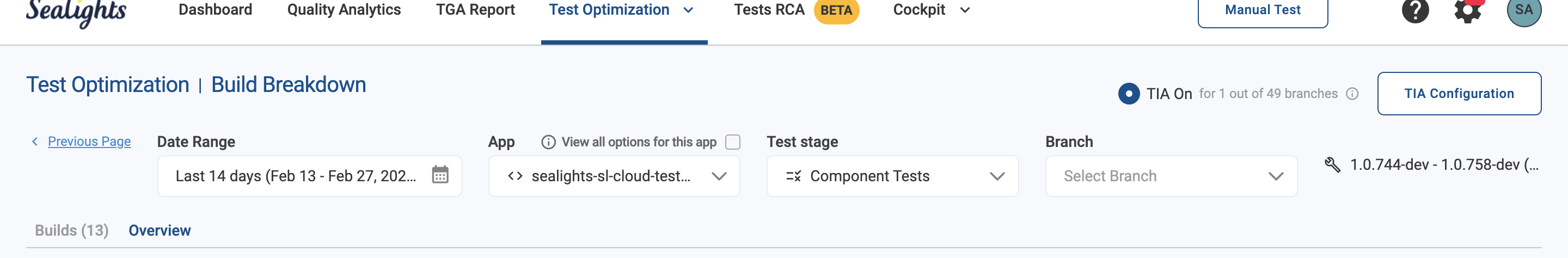The height and width of the screenshot is (258, 1568).
Task: Click info icon beside View all options
Action: click(548, 143)
